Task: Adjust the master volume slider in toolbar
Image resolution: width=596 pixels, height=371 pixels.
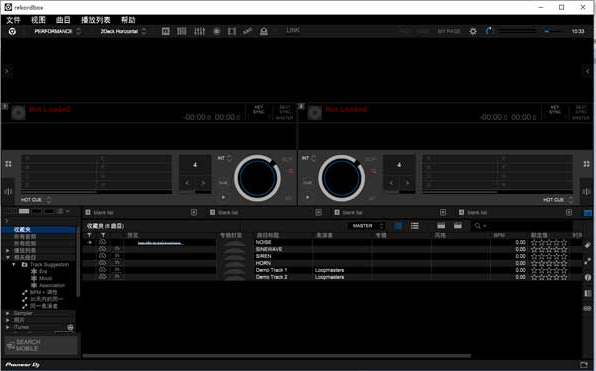Action: (x=518, y=31)
